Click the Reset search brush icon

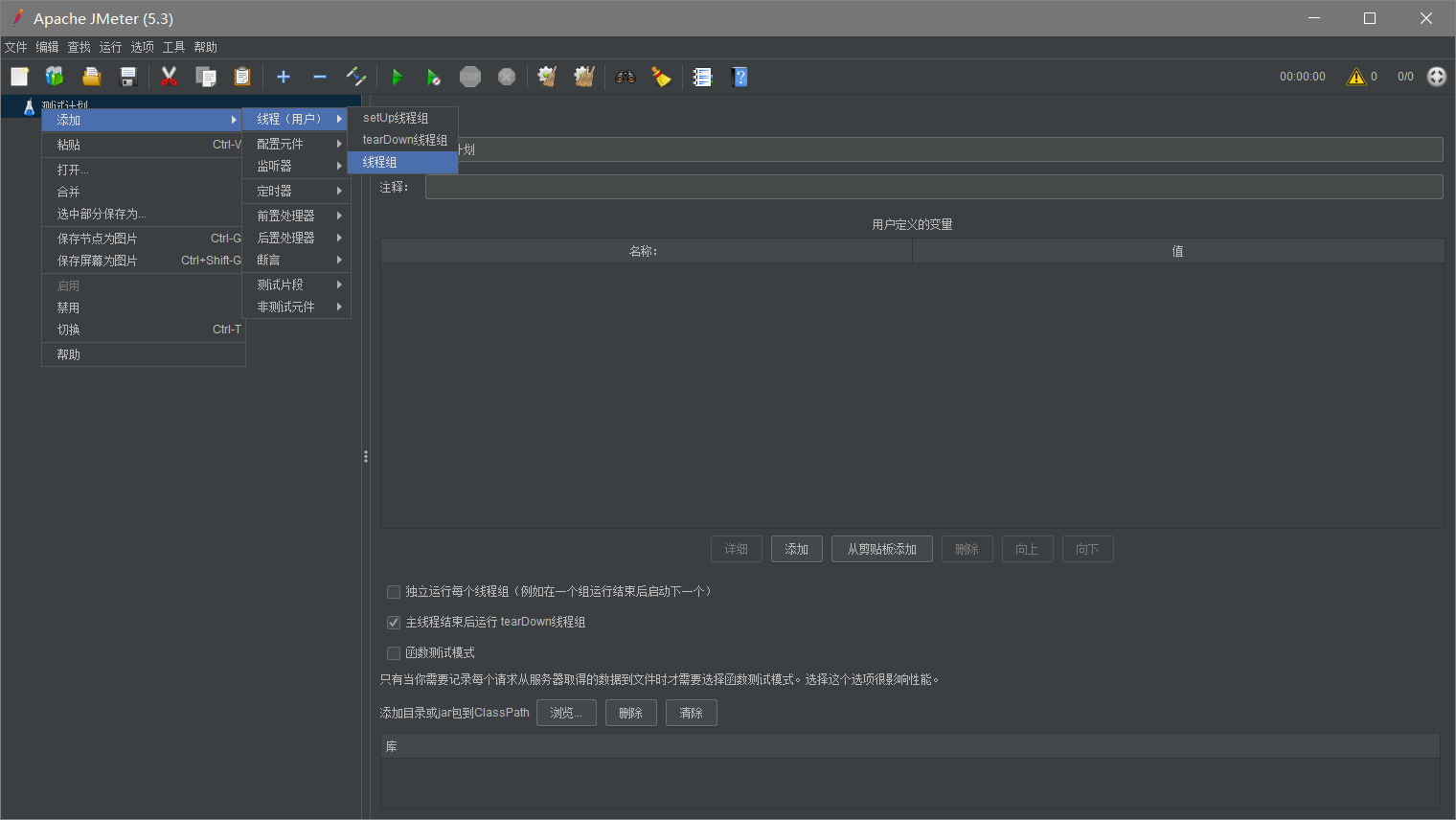[x=662, y=77]
